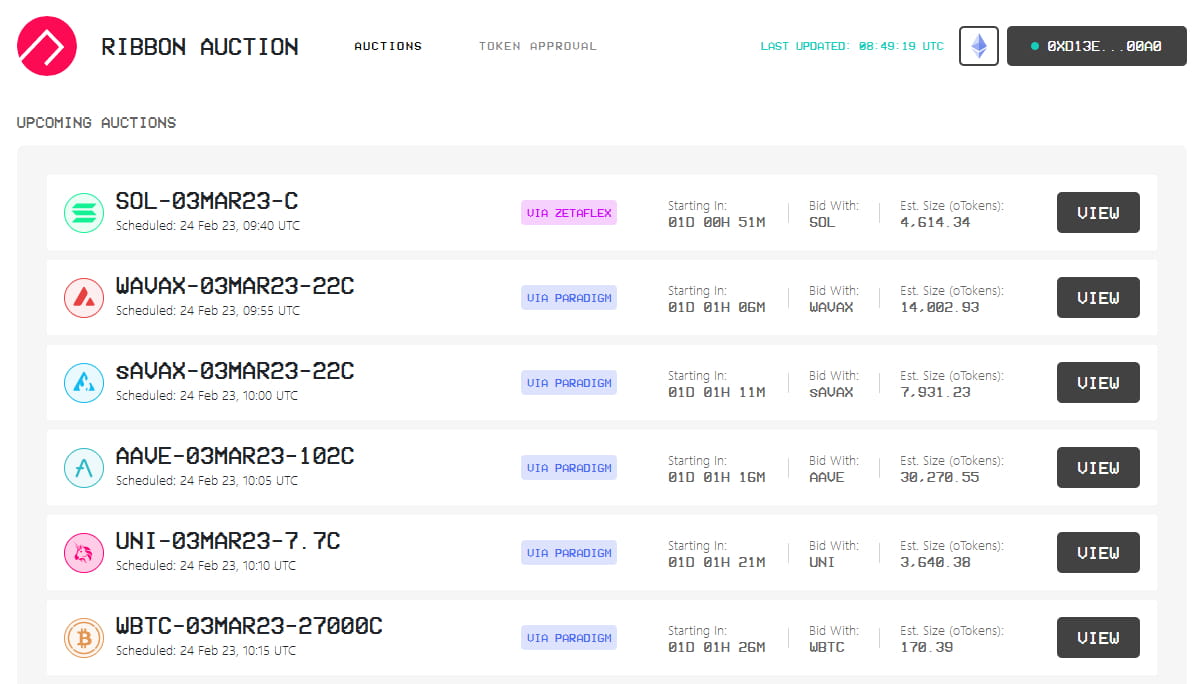View the AAVE-03MAR23-102C auction
This screenshot has width=1192, height=684.
1098,468
